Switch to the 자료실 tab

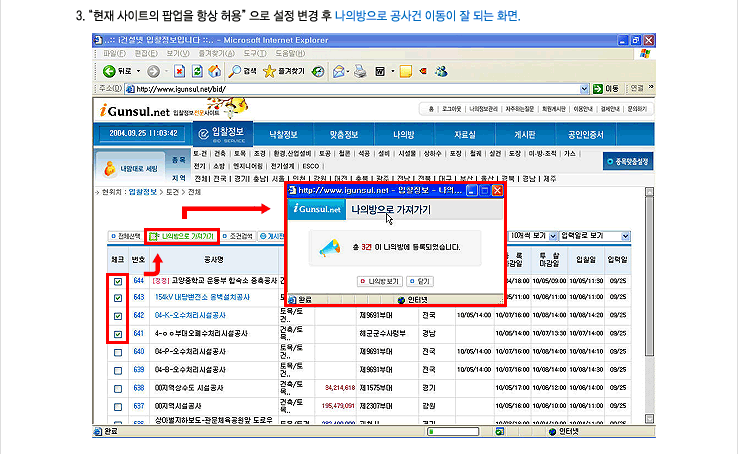pyautogui.click(x=465, y=135)
